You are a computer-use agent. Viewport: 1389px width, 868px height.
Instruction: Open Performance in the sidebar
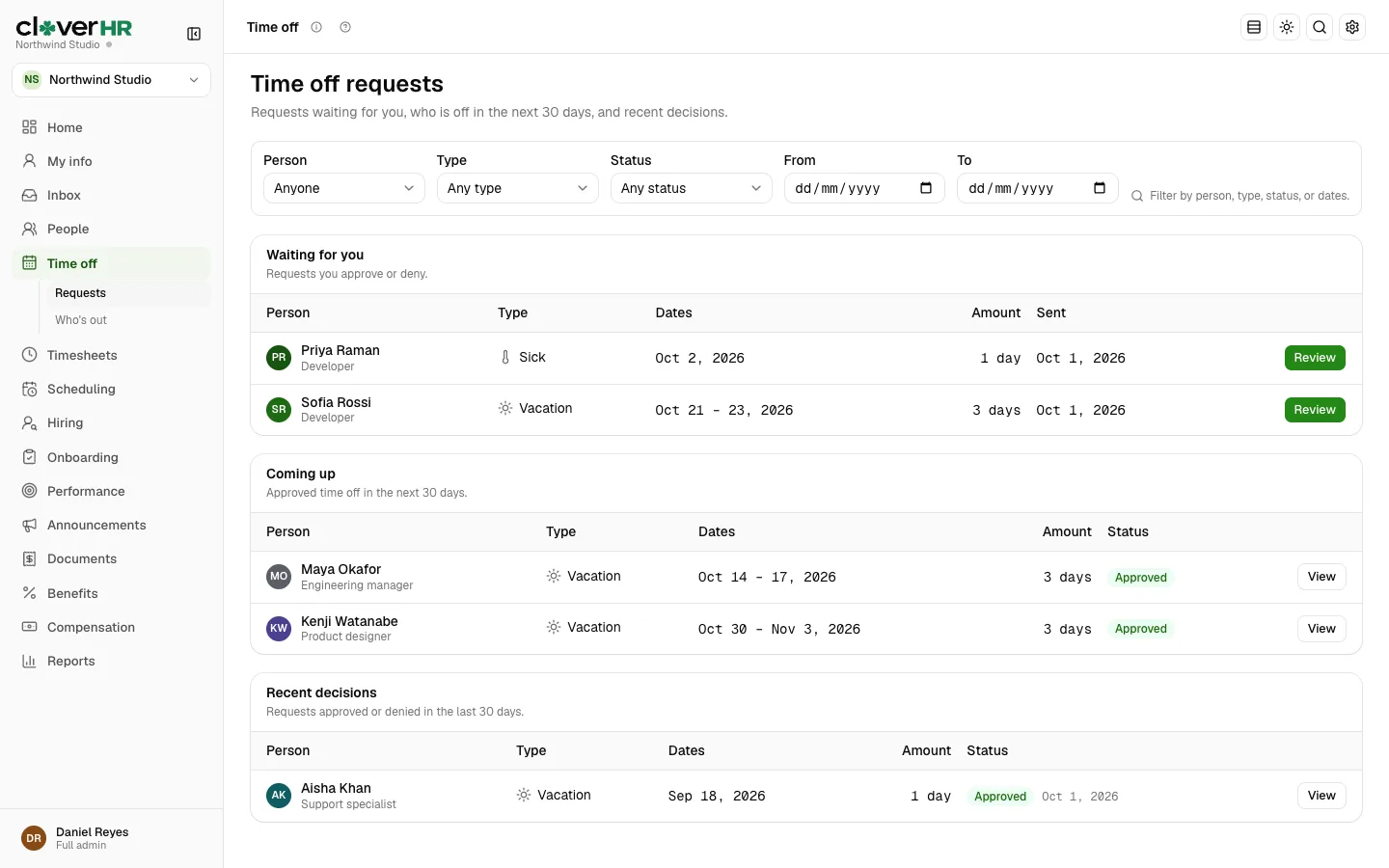pyautogui.click(x=111, y=491)
